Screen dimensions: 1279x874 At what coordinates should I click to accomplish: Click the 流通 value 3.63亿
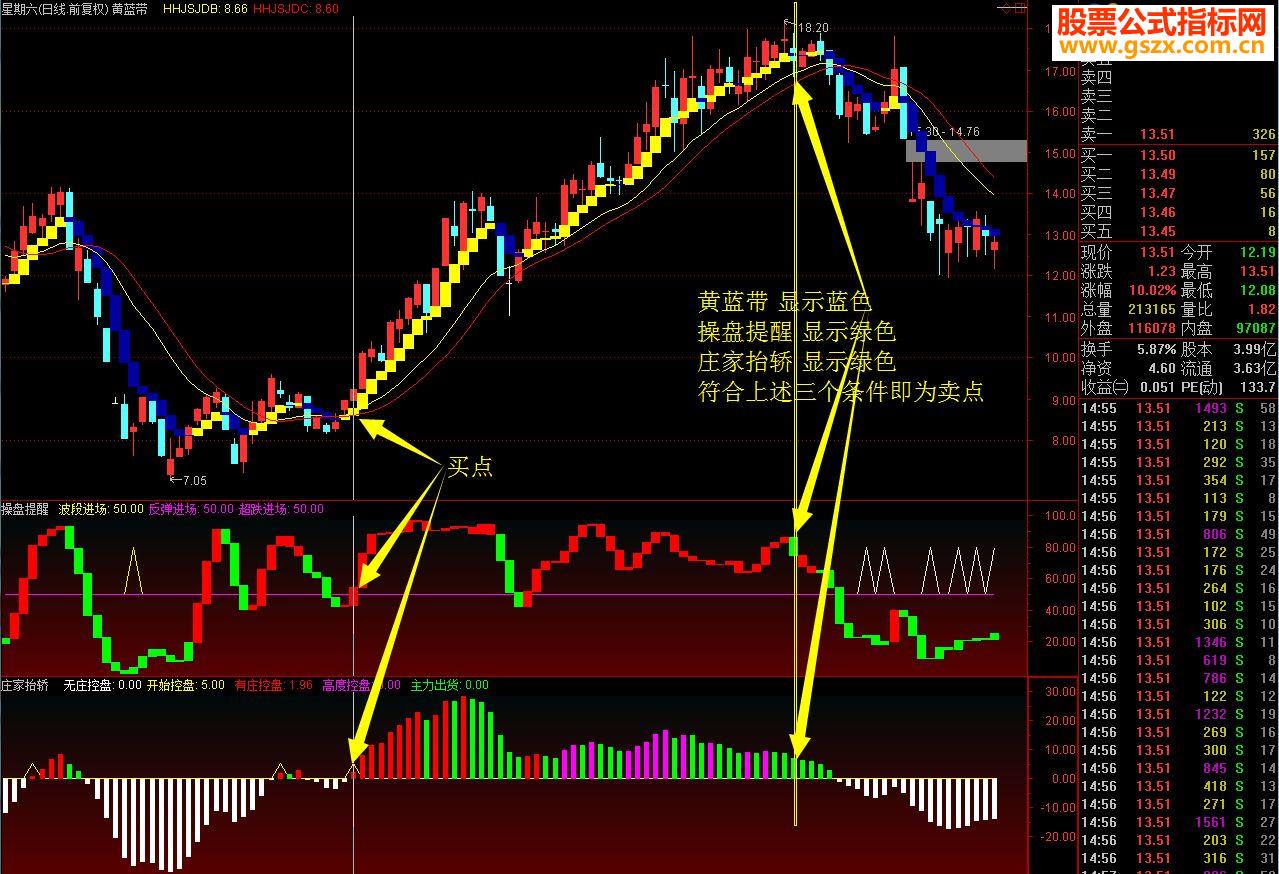pyautogui.click(x=1255, y=368)
